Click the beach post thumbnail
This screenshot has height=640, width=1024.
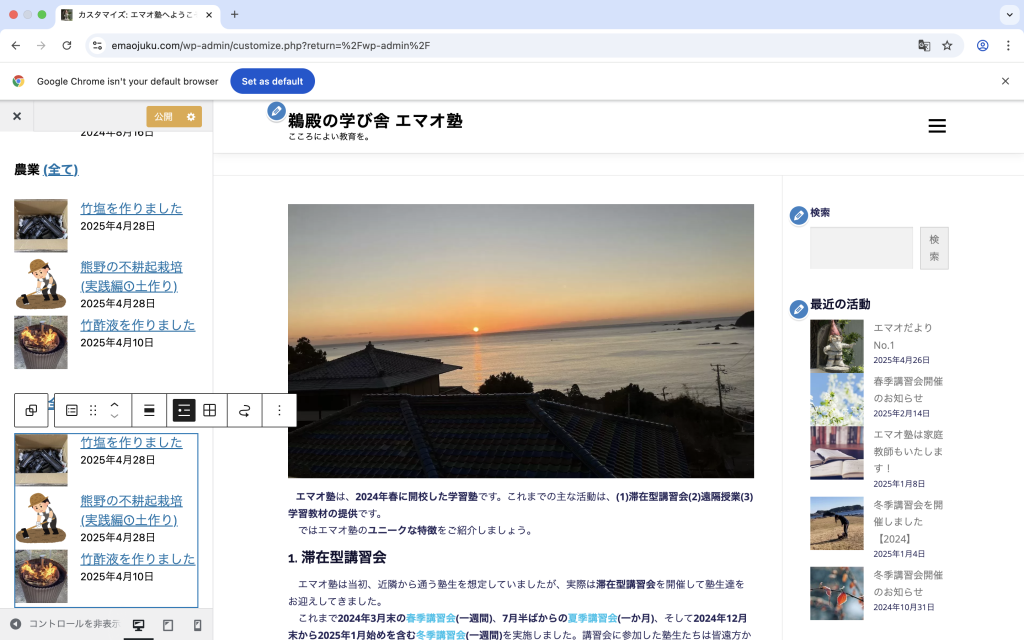(x=837, y=523)
